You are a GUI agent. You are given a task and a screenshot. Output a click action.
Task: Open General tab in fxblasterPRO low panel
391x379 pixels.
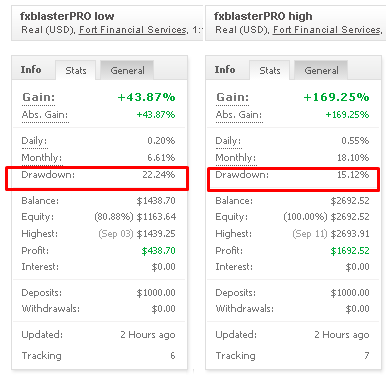point(127,70)
